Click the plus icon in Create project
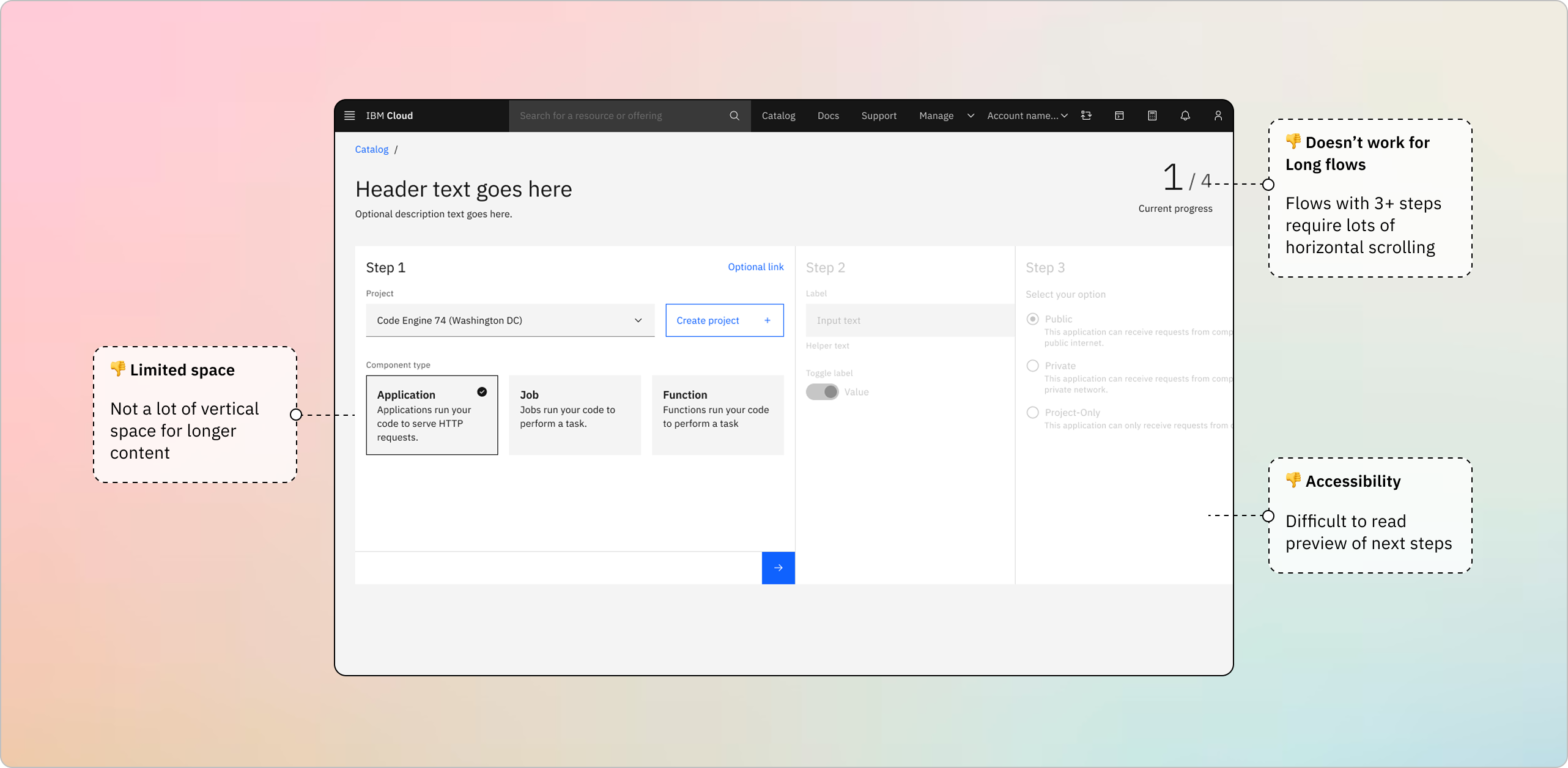The width and height of the screenshot is (1568, 768). 767,320
